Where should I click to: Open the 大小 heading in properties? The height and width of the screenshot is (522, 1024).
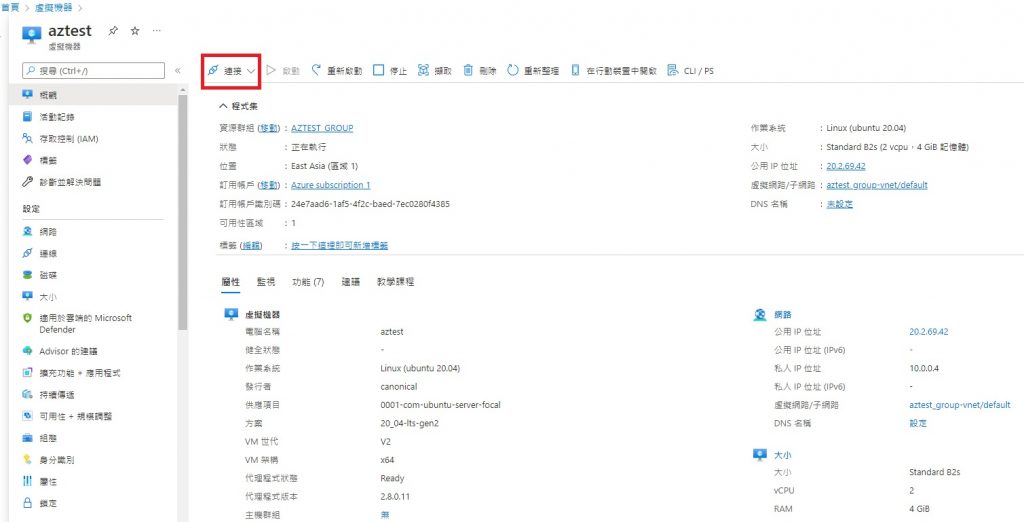coord(782,455)
